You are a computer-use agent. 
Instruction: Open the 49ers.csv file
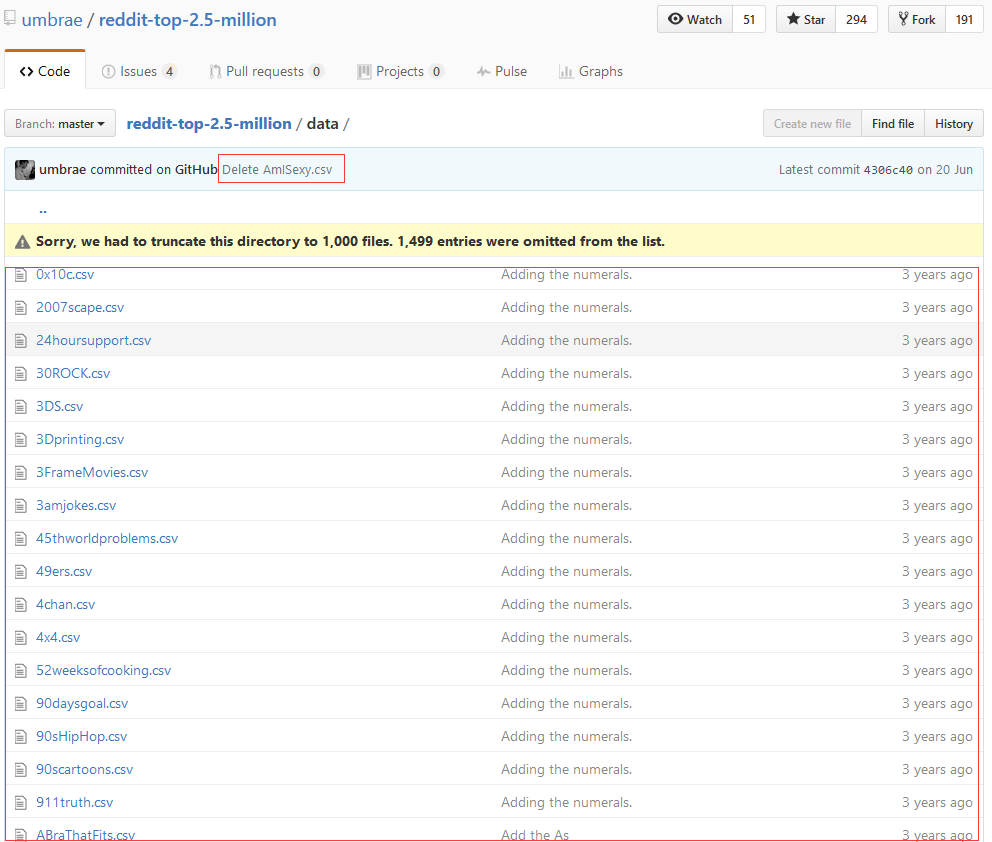64,572
